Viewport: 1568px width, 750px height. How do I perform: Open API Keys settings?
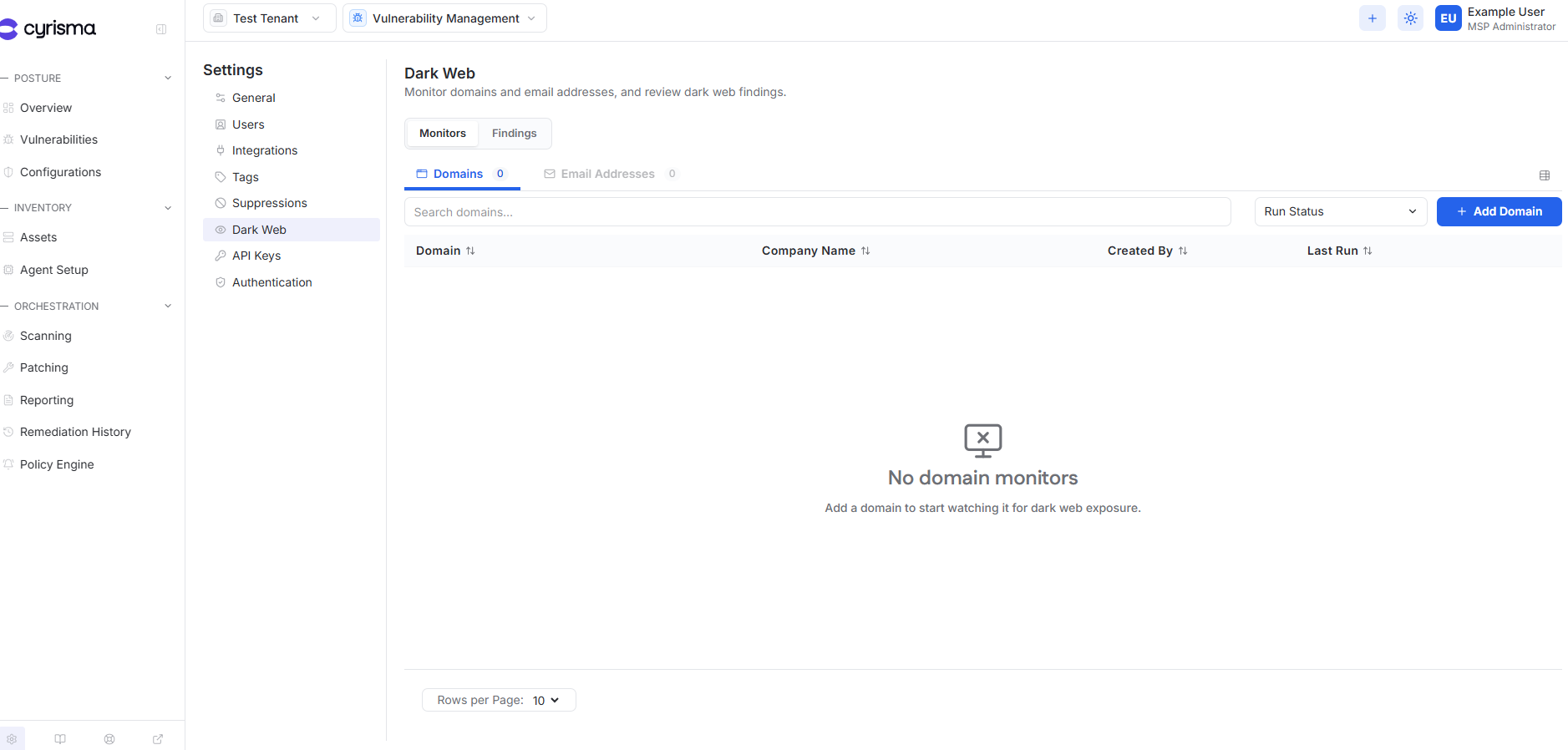coord(292,256)
